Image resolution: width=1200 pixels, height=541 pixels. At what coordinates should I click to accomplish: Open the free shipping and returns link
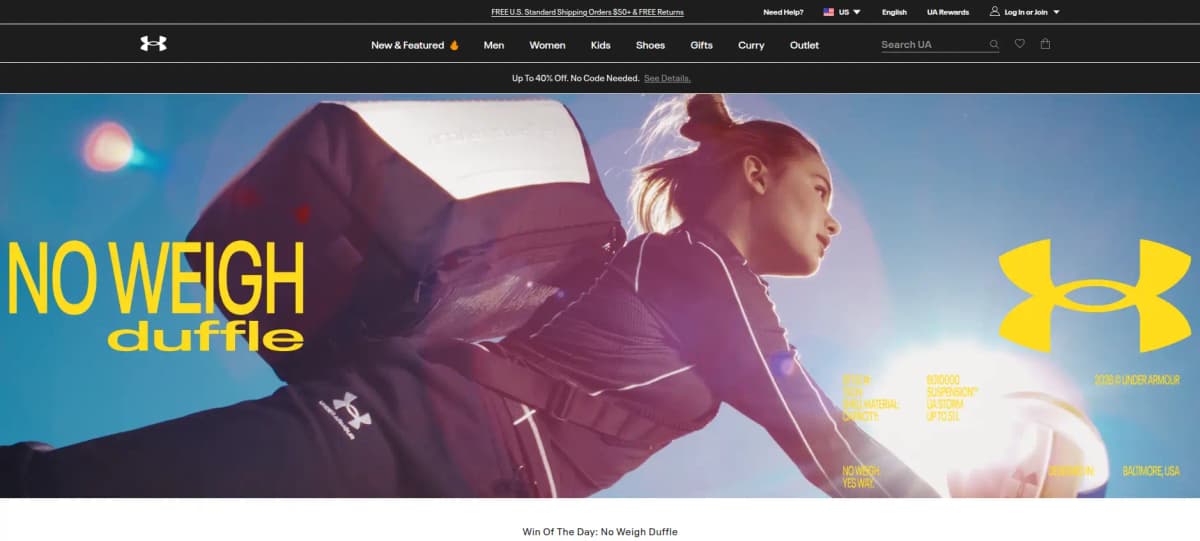pos(588,12)
